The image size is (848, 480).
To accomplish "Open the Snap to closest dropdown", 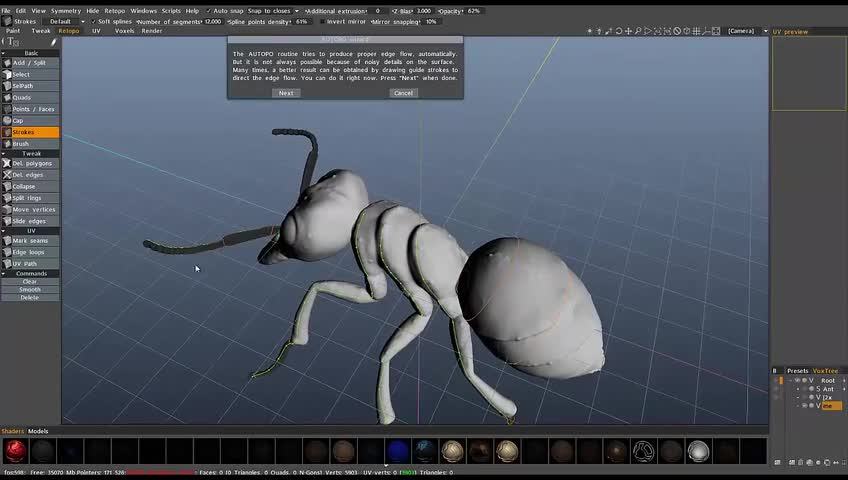I will tap(270, 11).
